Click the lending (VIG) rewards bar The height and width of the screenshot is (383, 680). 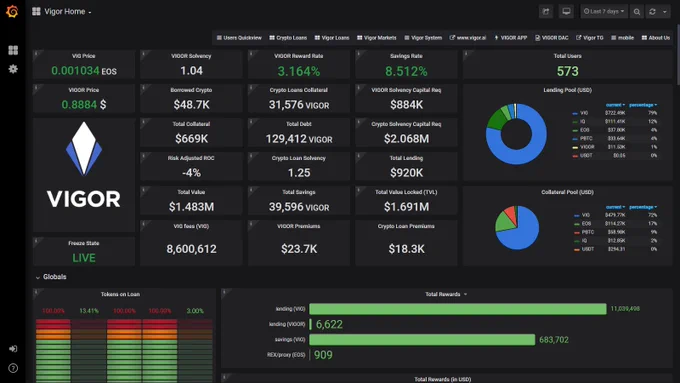click(458, 309)
